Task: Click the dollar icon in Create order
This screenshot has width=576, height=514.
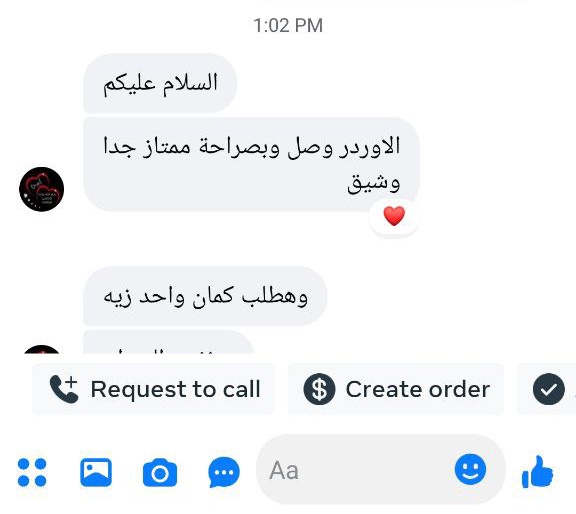Action: (x=319, y=389)
